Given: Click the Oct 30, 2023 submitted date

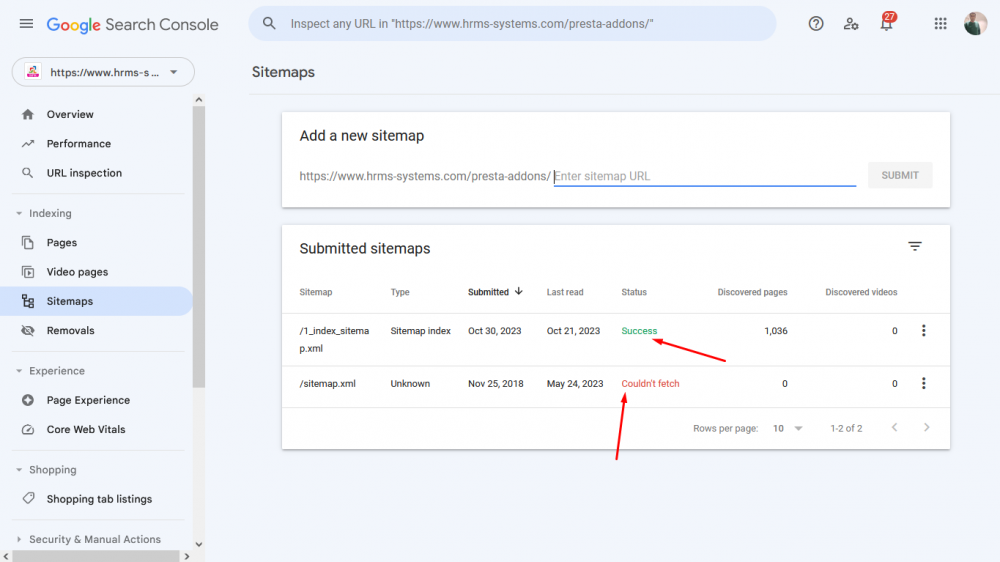Looking at the screenshot, I should 494,330.
